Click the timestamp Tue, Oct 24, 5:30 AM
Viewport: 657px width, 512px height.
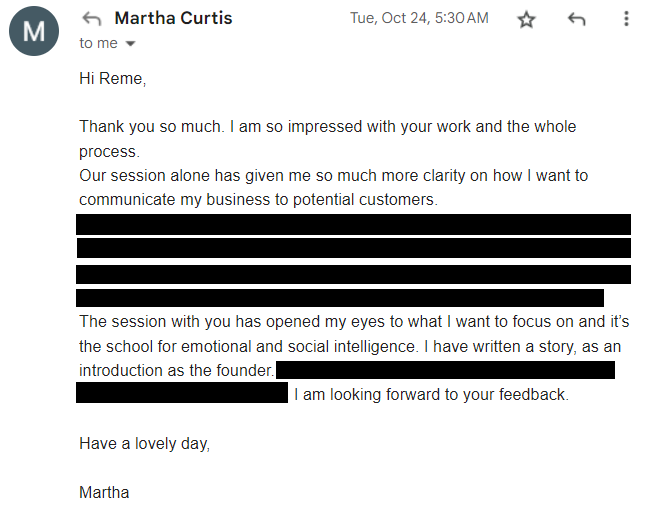point(419,18)
